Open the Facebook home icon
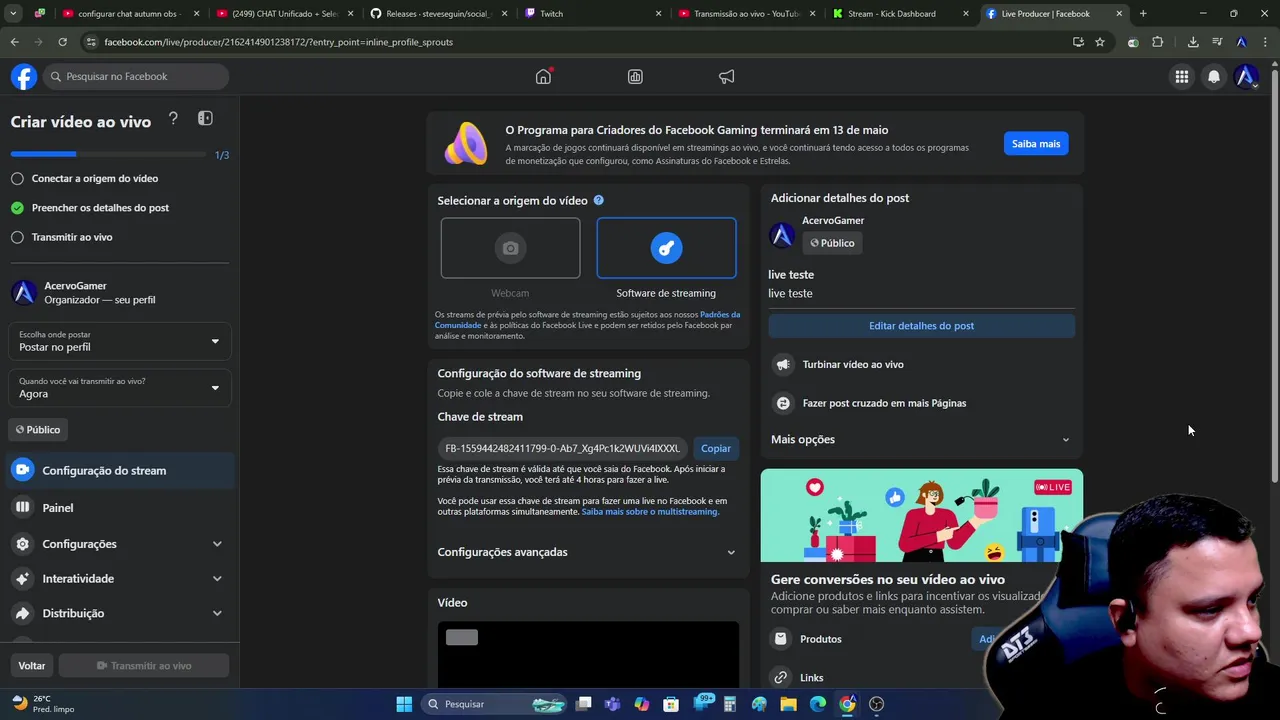1280x720 pixels. pyautogui.click(x=543, y=77)
